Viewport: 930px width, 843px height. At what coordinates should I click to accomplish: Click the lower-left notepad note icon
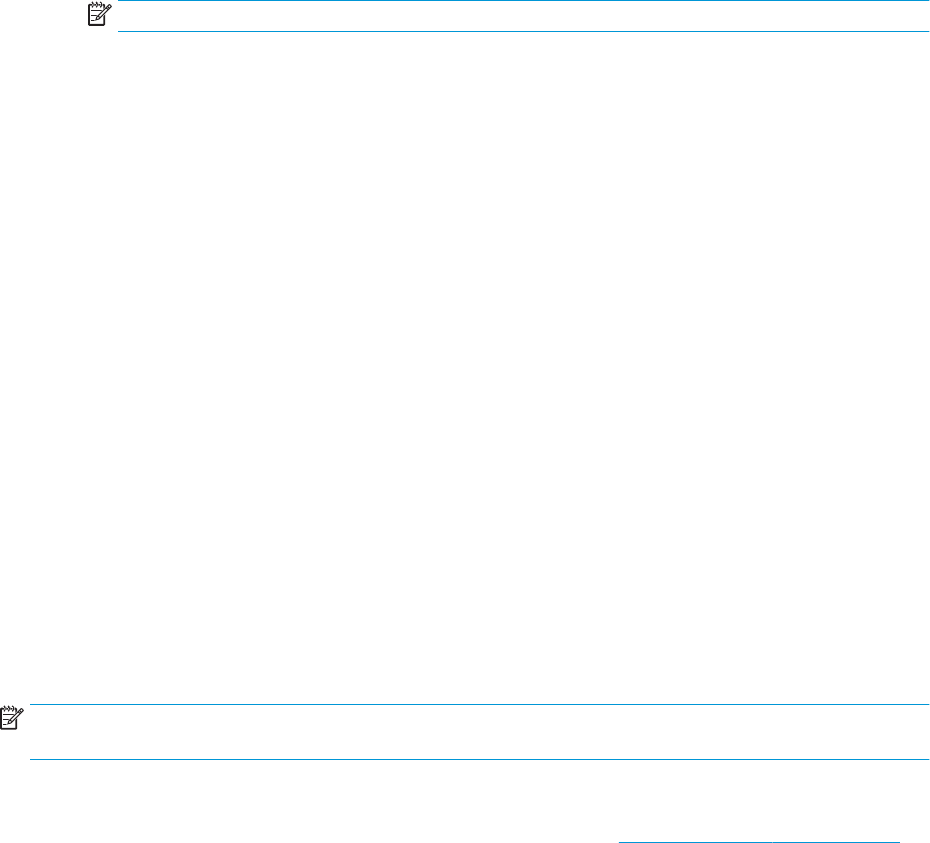(12, 718)
